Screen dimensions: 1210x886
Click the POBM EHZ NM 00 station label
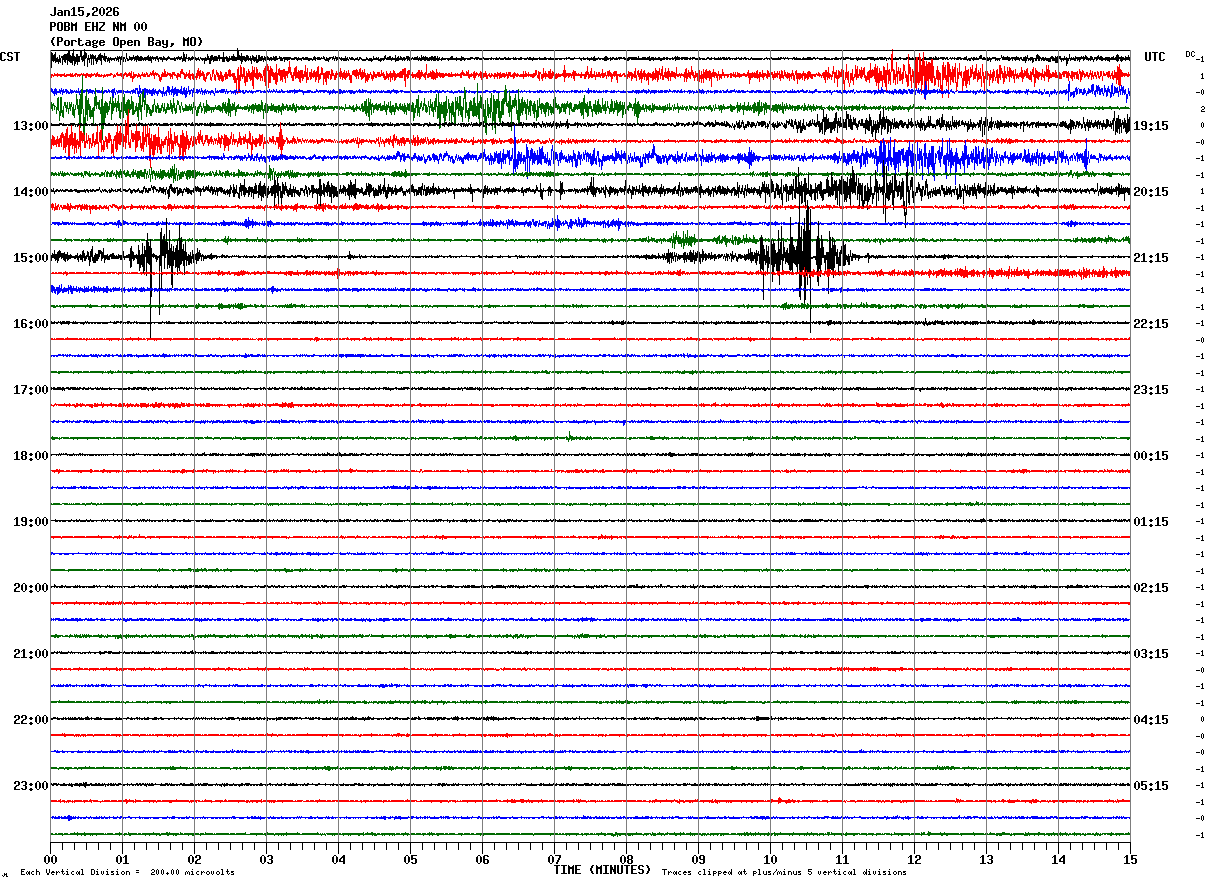pos(98,27)
